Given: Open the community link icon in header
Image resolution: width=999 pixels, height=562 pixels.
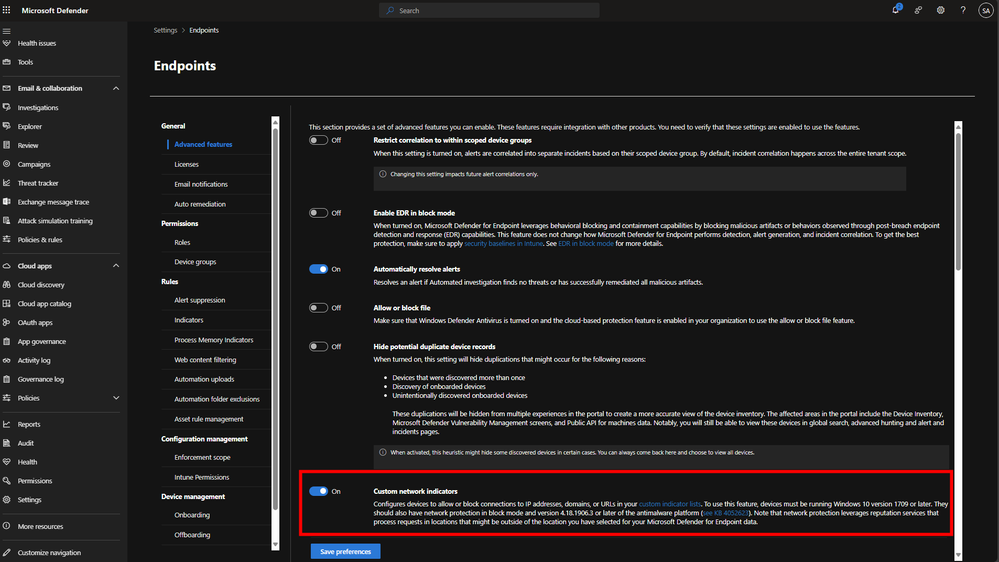Looking at the screenshot, I should coord(918,10).
